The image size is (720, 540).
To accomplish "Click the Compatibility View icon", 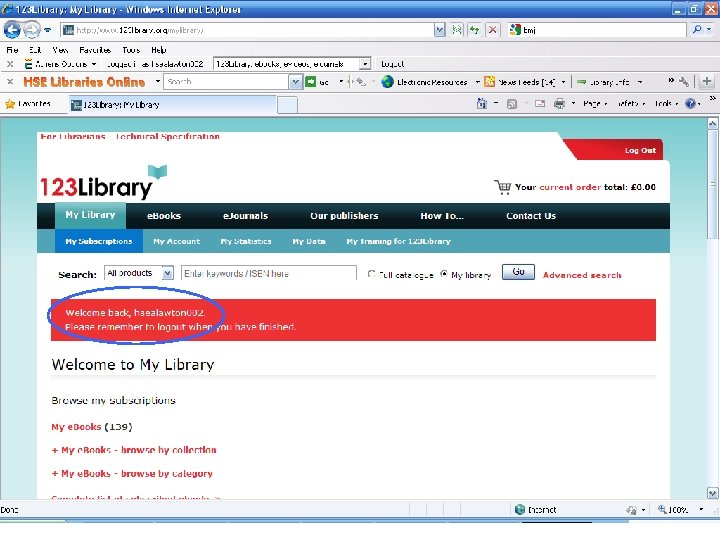I will tap(457, 30).
